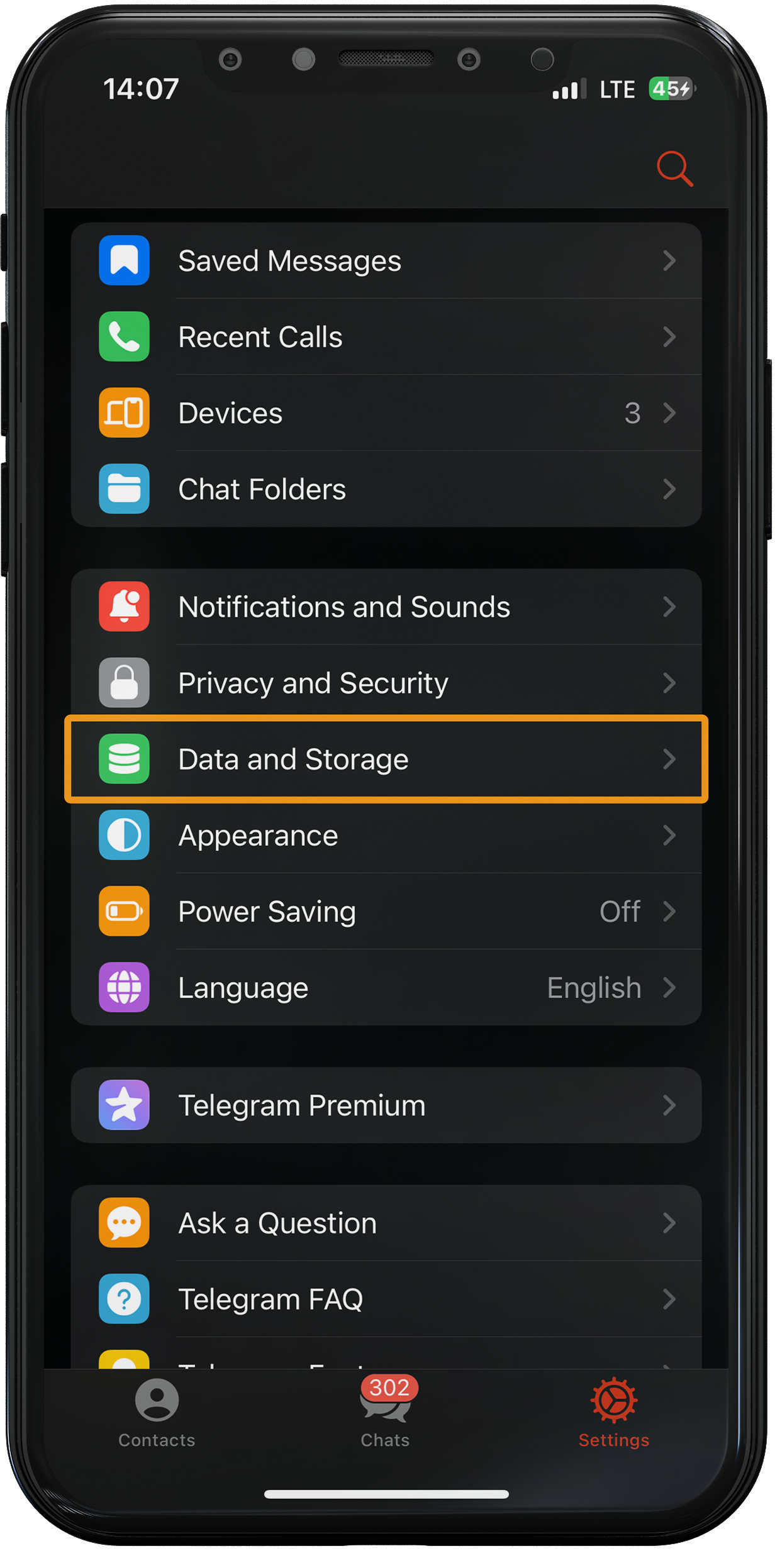The height and width of the screenshot is (1568, 775).
Task: Open Ask a Question
Action: [386, 1223]
